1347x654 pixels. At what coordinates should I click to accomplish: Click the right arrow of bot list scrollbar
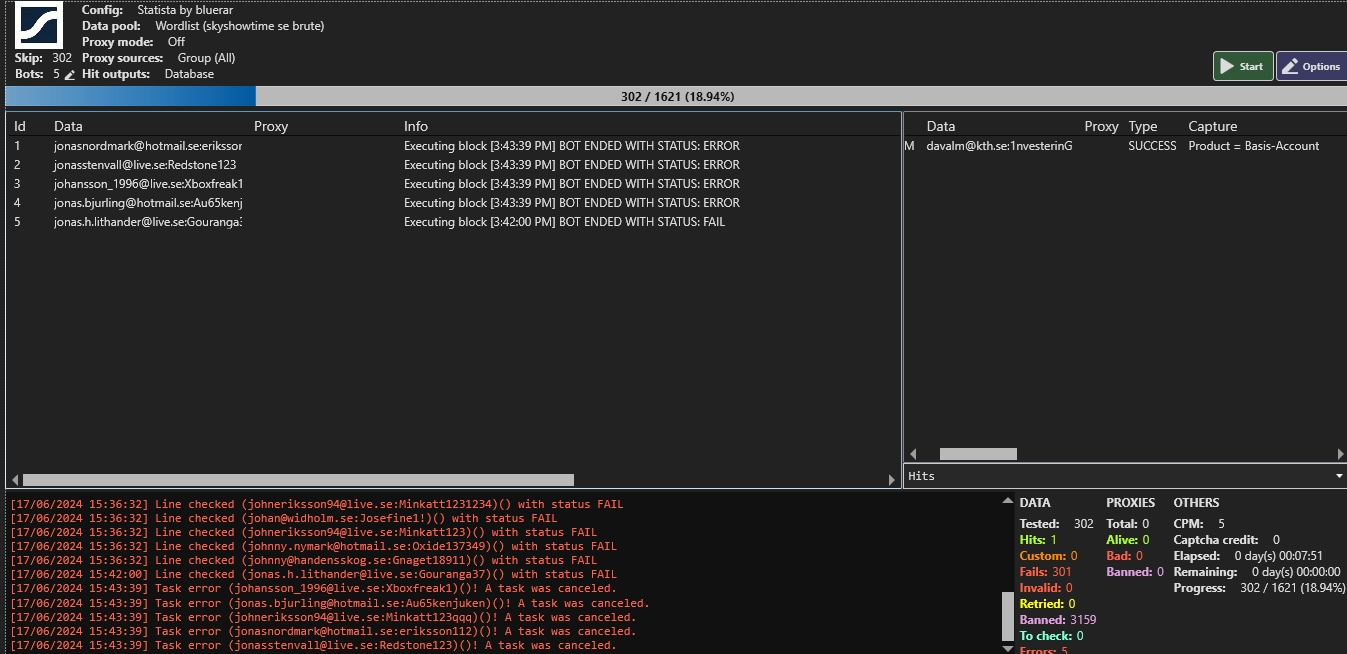[x=892, y=480]
